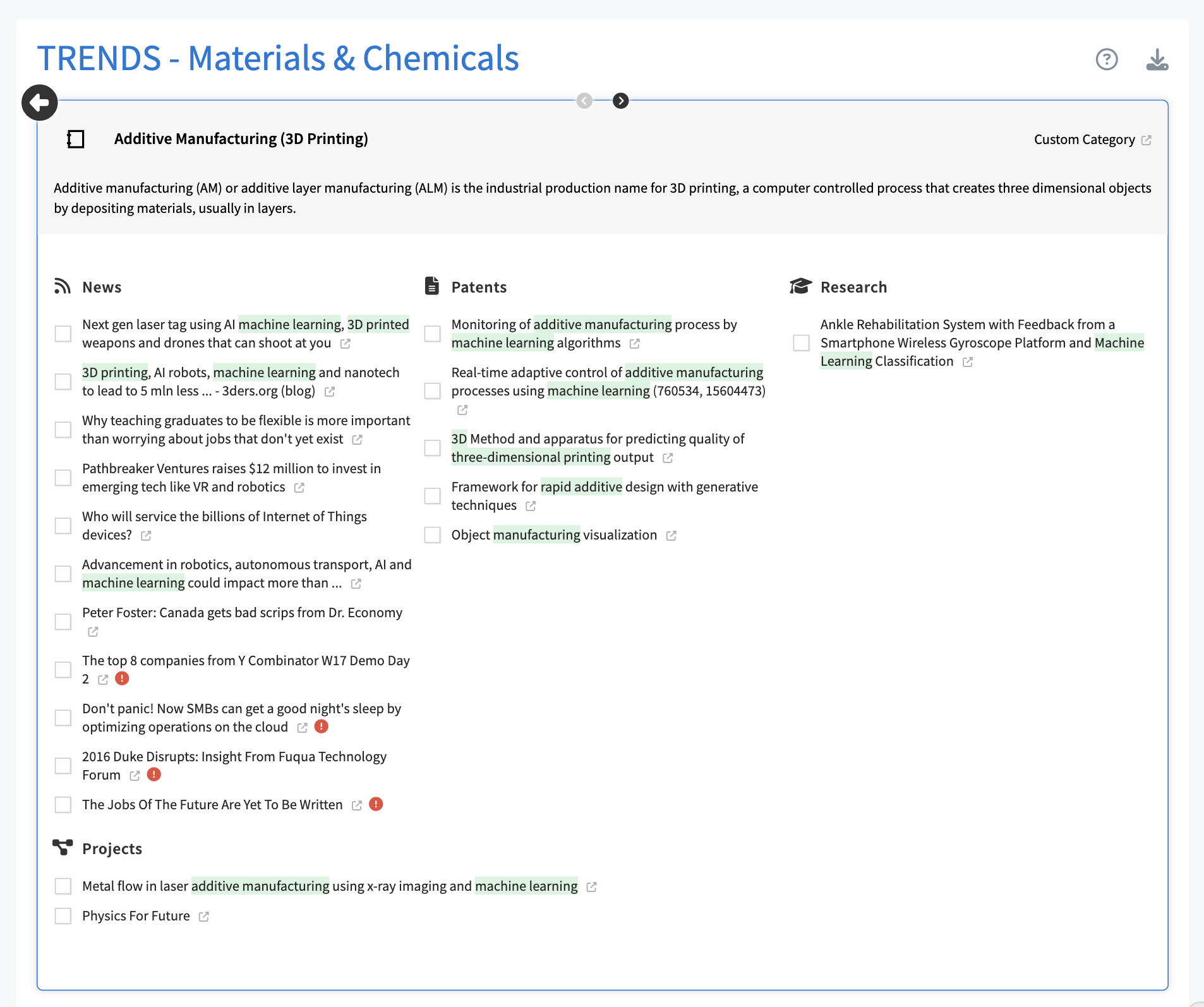This screenshot has height=1007, width=1204.
Task: Open external link for Object manufacturing visualization
Action: pyautogui.click(x=671, y=536)
